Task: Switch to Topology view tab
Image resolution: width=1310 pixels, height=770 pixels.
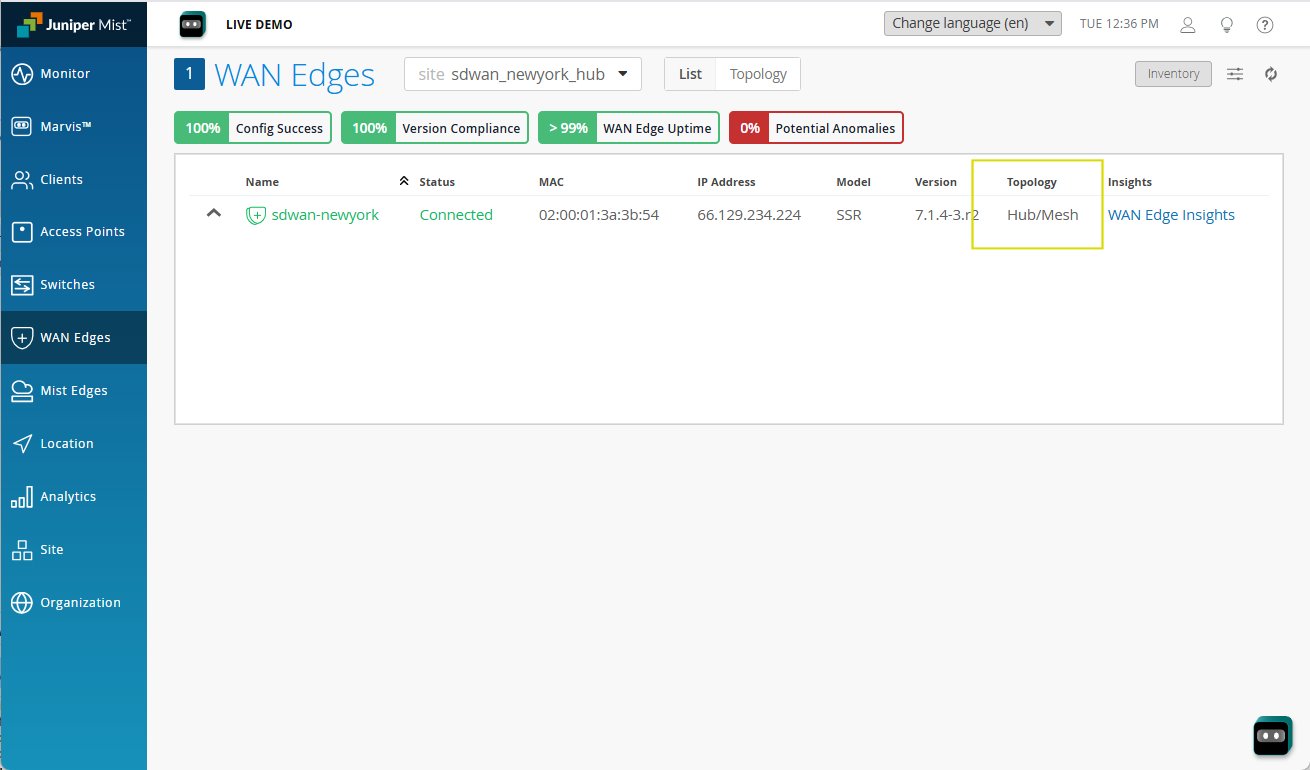Action: pyautogui.click(x=758, y=74)
